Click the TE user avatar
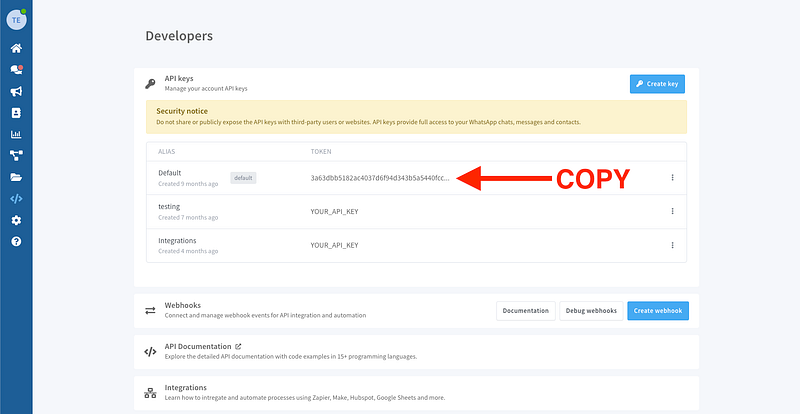This screenshot has width=800, height=414. tap(16, 18)
